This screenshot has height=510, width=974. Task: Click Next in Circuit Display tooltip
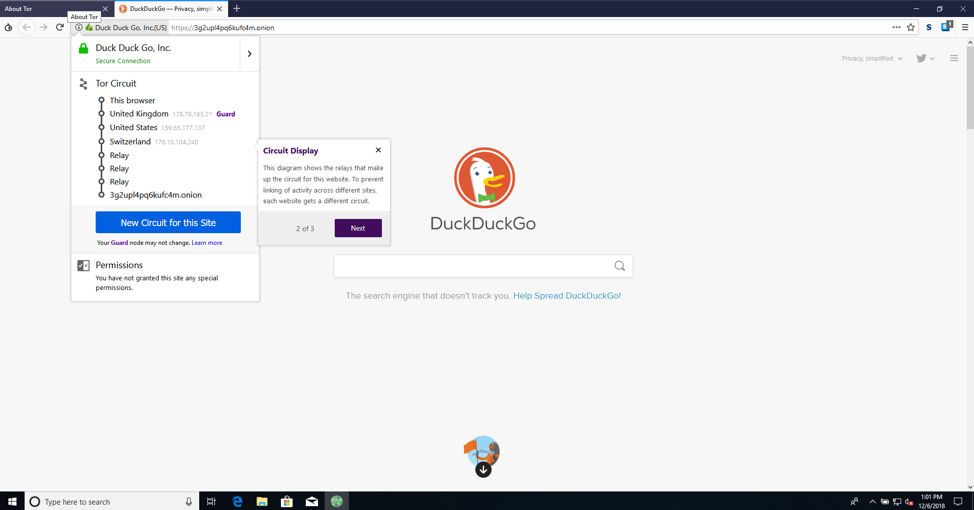coord(358,228)
